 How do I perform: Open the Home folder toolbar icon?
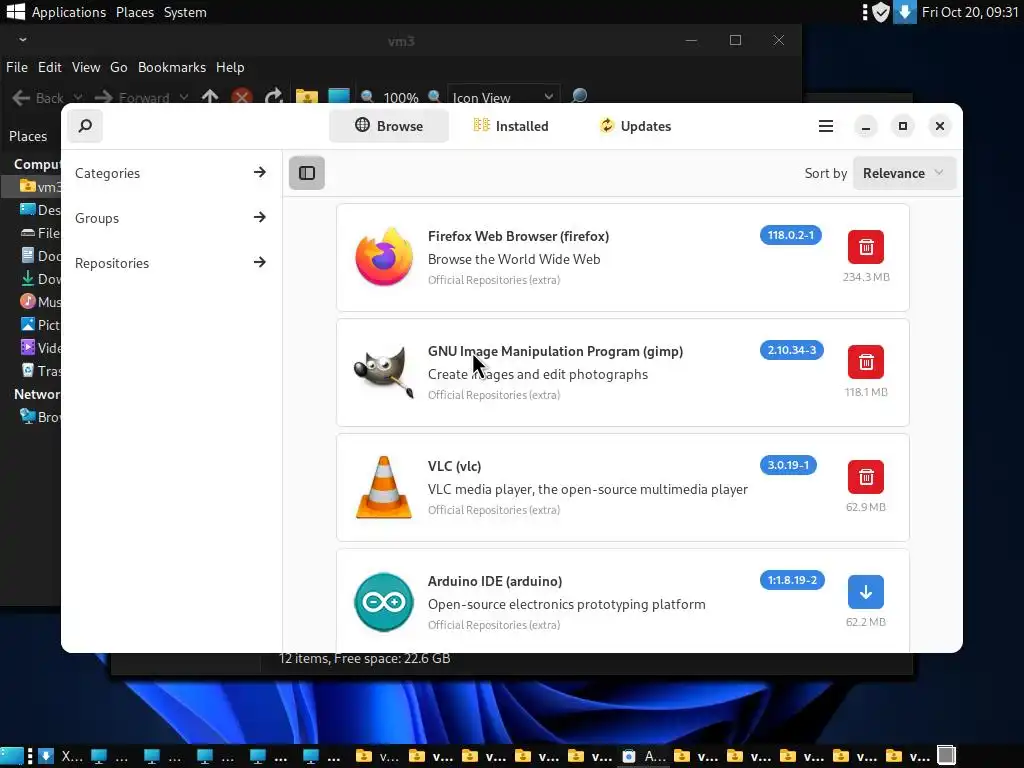coord(306,97)
